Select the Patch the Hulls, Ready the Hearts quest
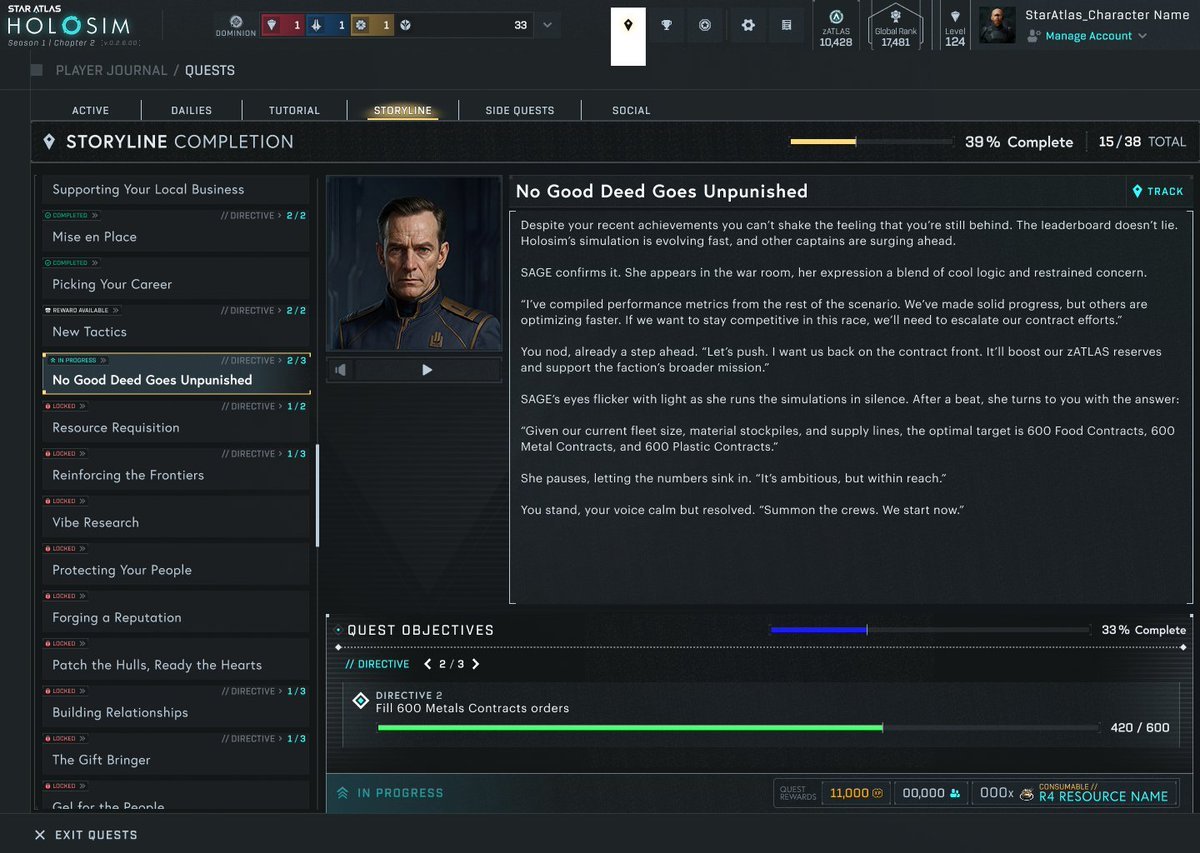Screen dimensions: 1200x853 [x=176, y=657]
